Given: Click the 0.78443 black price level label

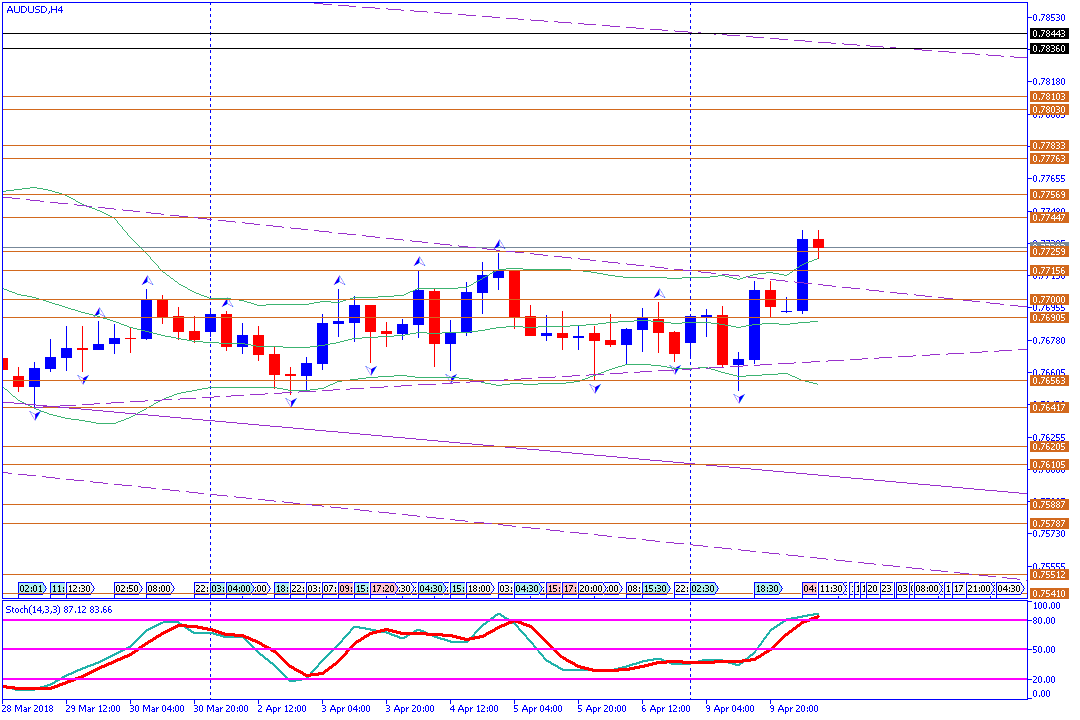Looking at the screenshot, I should [1048, 34].
